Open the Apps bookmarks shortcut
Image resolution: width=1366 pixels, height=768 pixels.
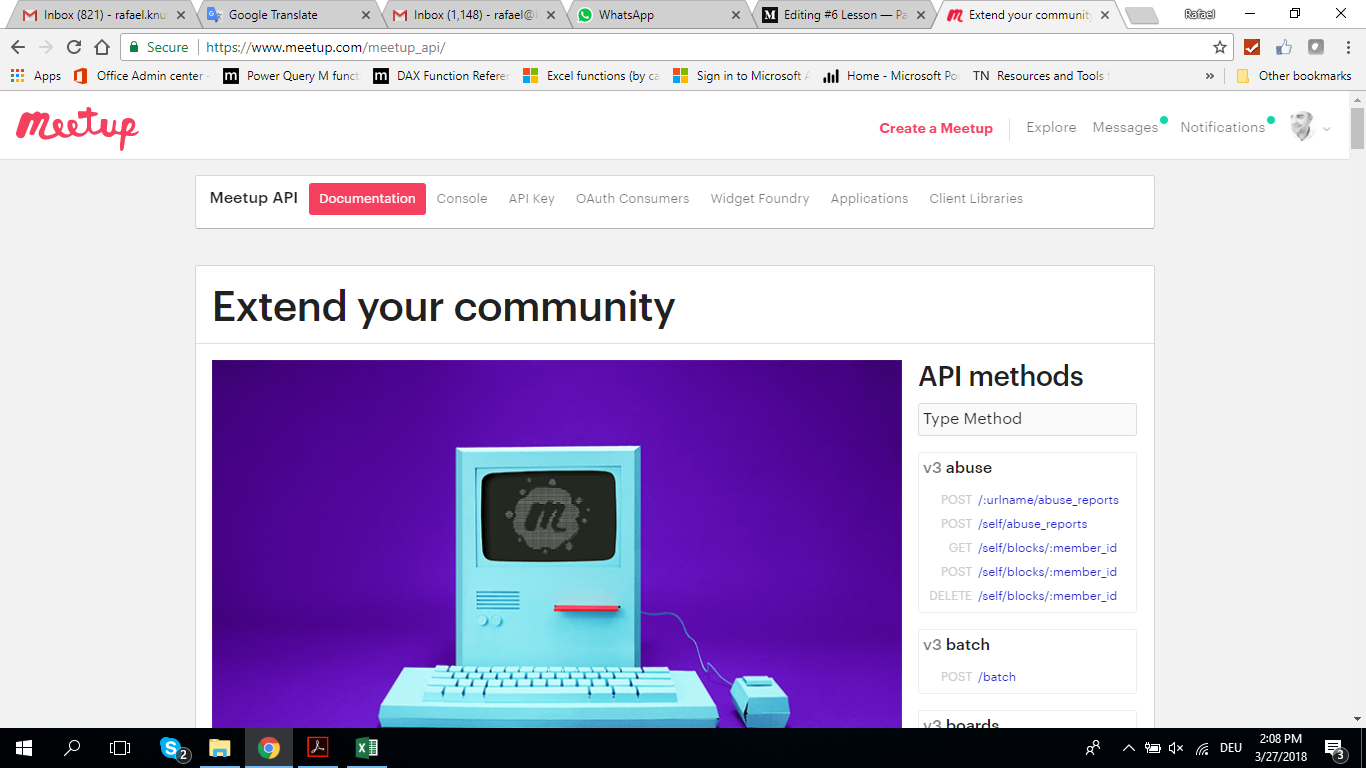click(x=35, y=76)
